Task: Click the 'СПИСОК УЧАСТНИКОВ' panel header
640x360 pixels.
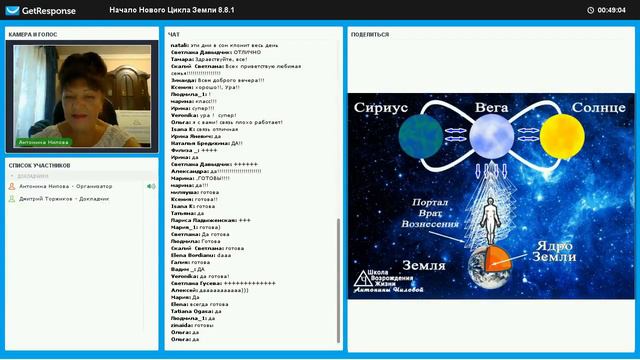Action: click(40, 165)
